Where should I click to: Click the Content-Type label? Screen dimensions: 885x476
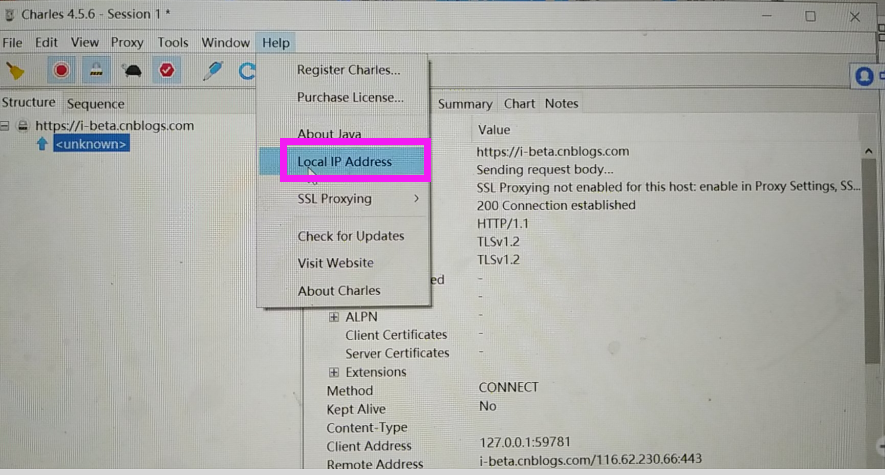coord(366,428)
